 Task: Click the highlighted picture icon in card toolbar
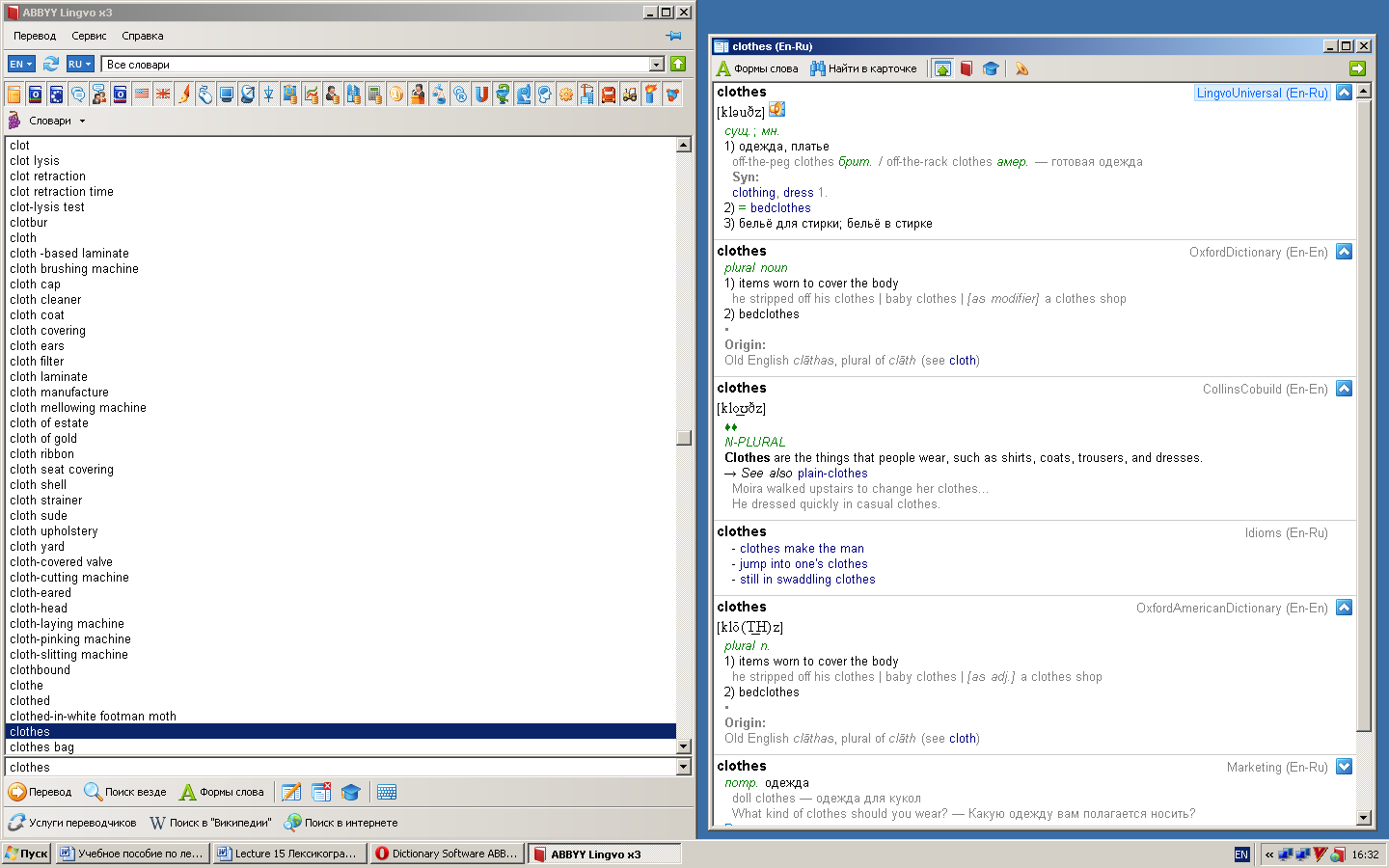coord(942,68)
